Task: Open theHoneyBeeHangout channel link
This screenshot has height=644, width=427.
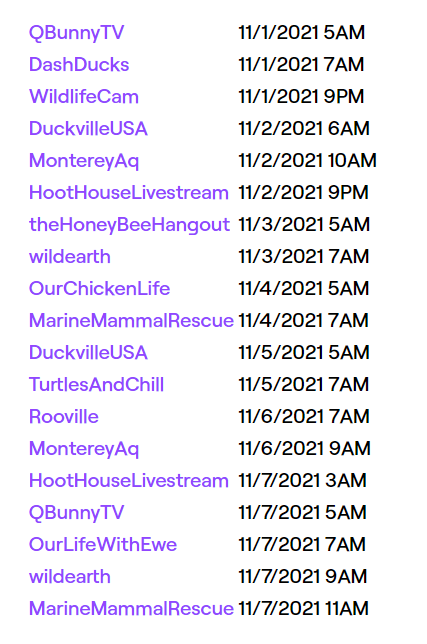Action: [x=129, y=225]
